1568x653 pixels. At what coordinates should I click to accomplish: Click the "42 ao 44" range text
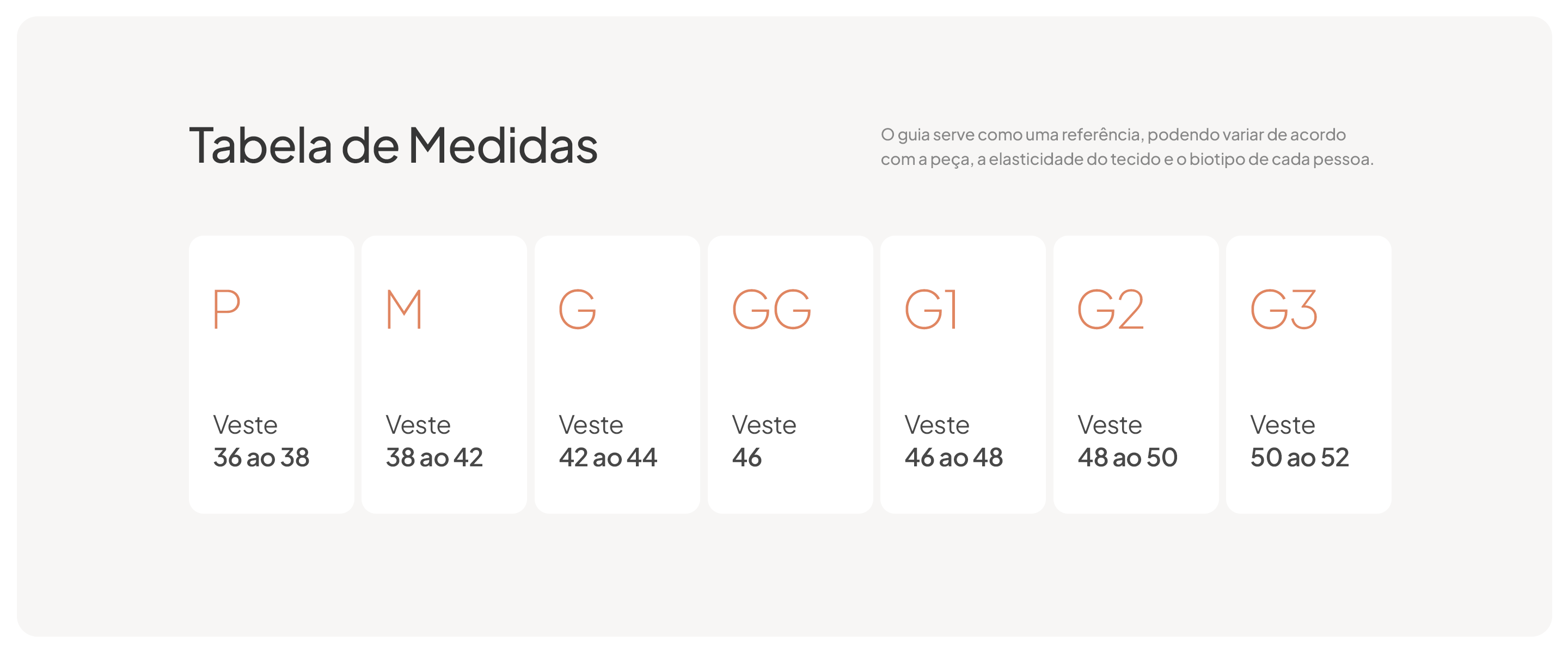[608, 458]
